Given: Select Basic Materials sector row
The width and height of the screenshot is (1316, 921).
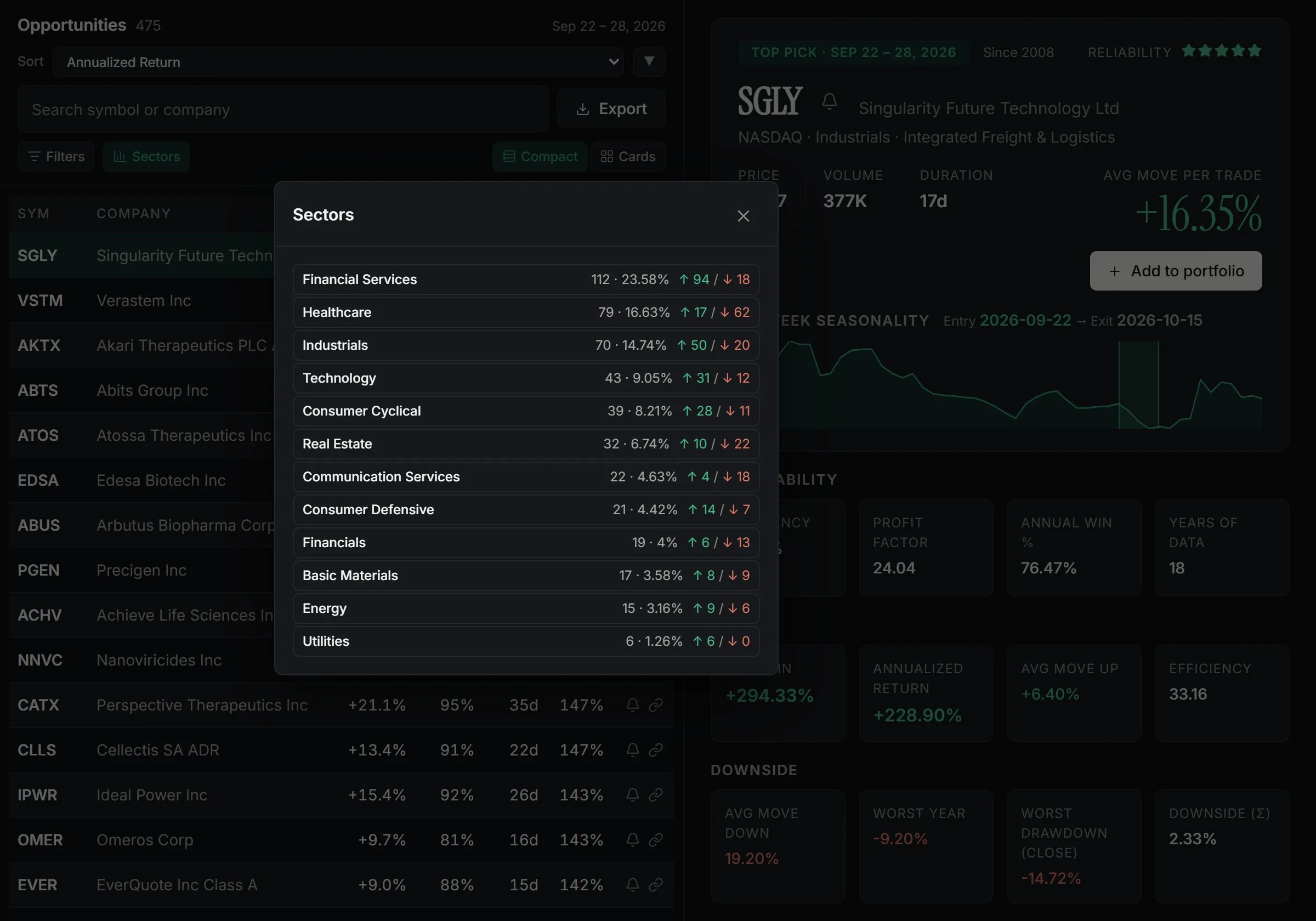Looking at the screenshot, I should (x=526, y=576).
